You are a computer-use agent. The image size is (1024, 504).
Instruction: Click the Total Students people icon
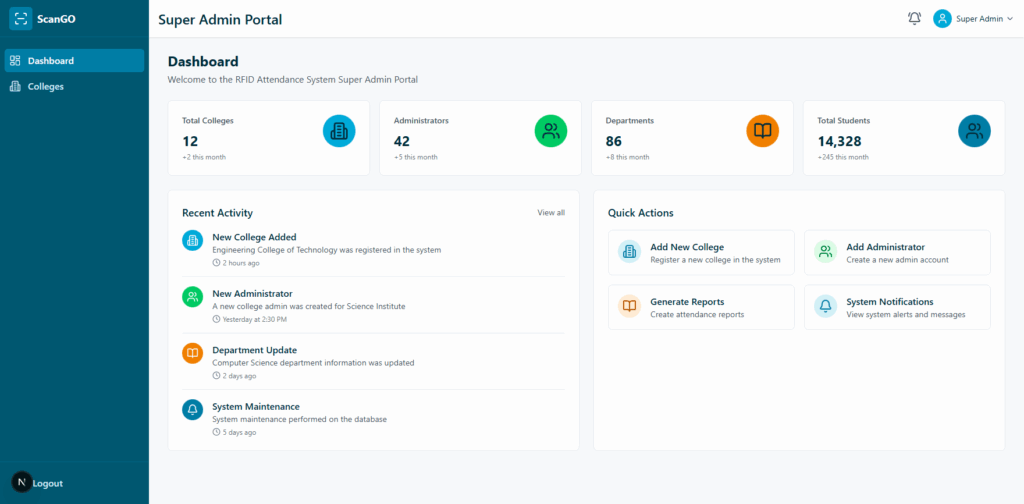pos(974,131)
